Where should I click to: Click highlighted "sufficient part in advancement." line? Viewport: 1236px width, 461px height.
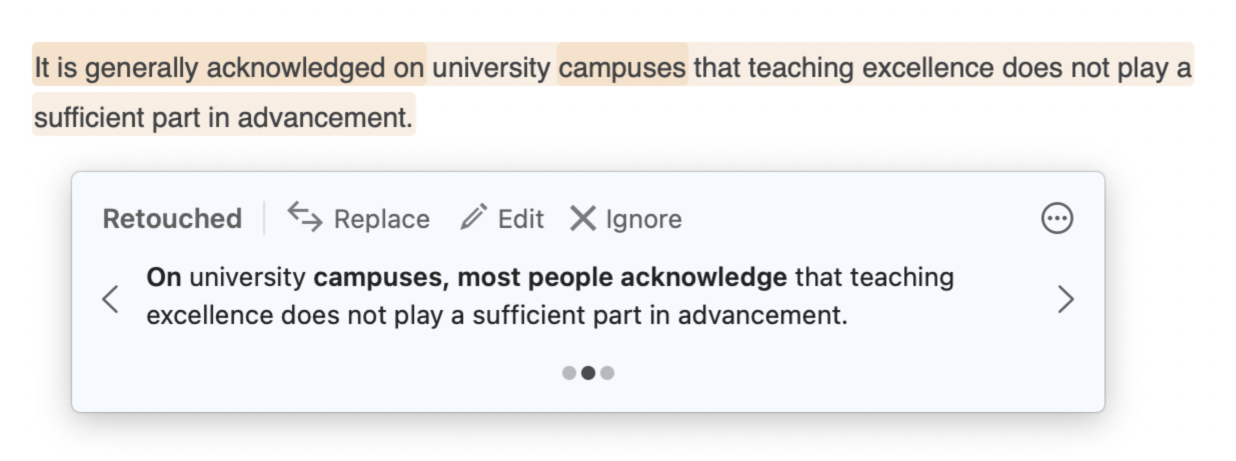[223, 118]
